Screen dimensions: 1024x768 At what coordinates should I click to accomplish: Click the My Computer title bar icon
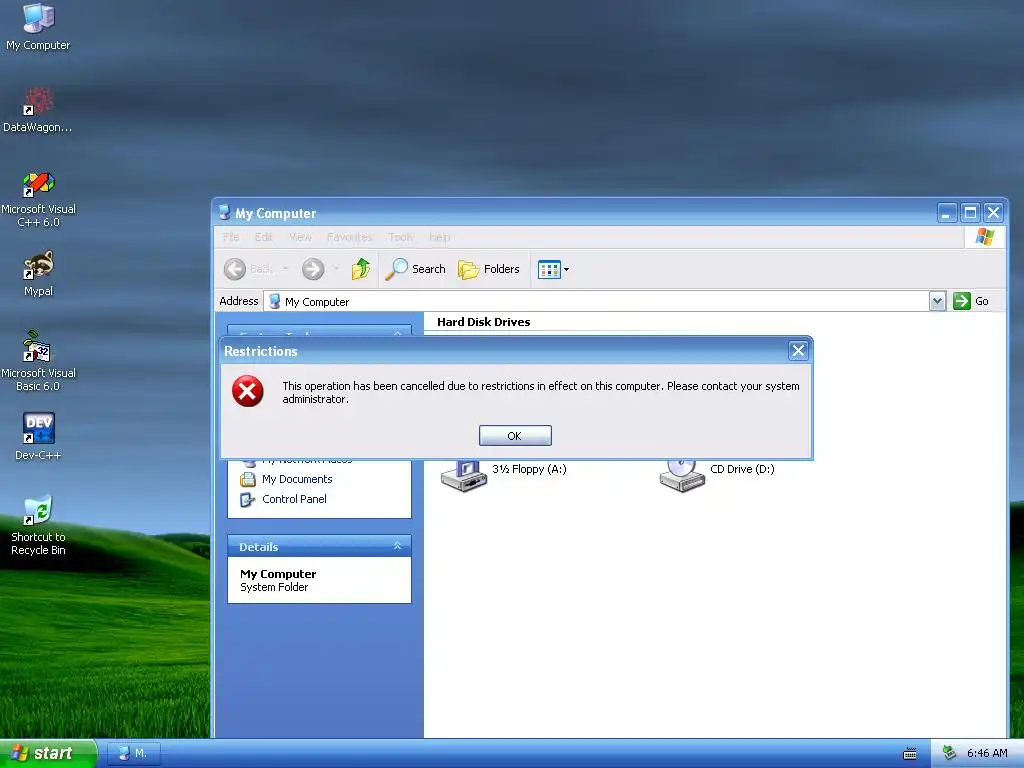tap(224, 212)
